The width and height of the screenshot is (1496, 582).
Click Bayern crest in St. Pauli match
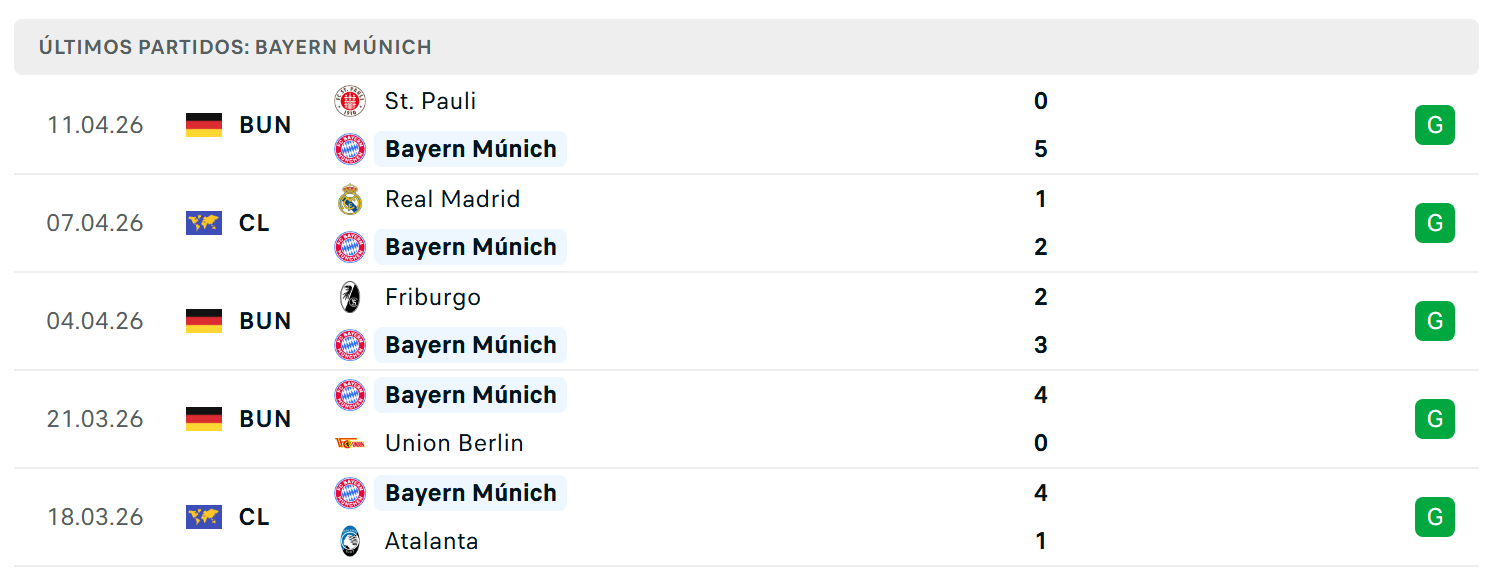[350, 149]
